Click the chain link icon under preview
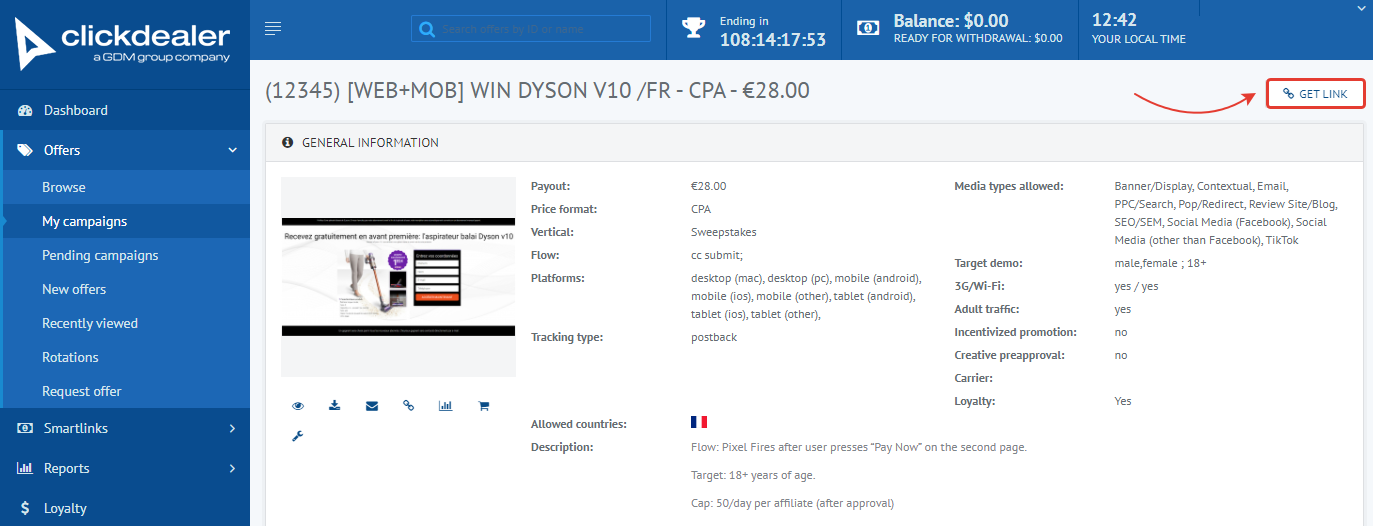1373x526 pixels. [408, 405]
